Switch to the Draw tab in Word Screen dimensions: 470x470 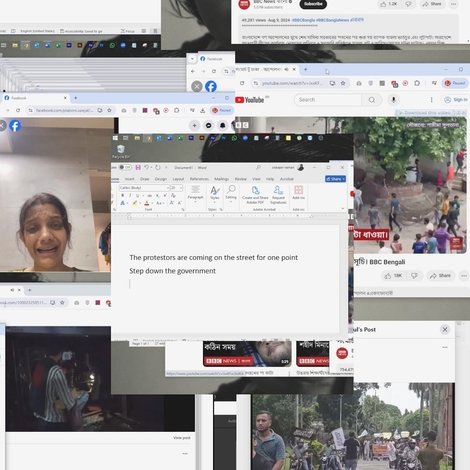click(144, 179)
